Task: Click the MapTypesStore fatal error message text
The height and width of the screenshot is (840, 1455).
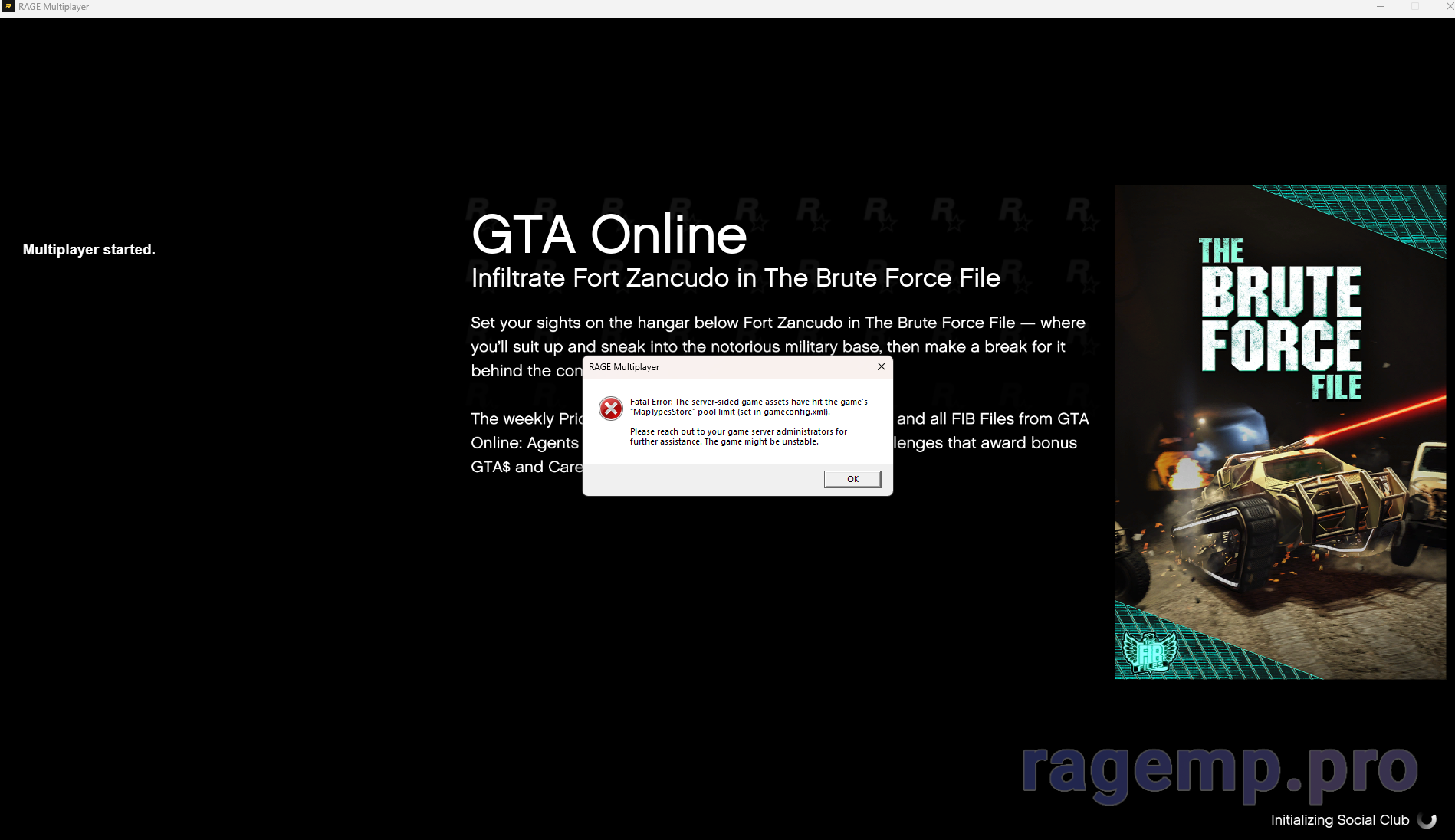Action: 748,406
